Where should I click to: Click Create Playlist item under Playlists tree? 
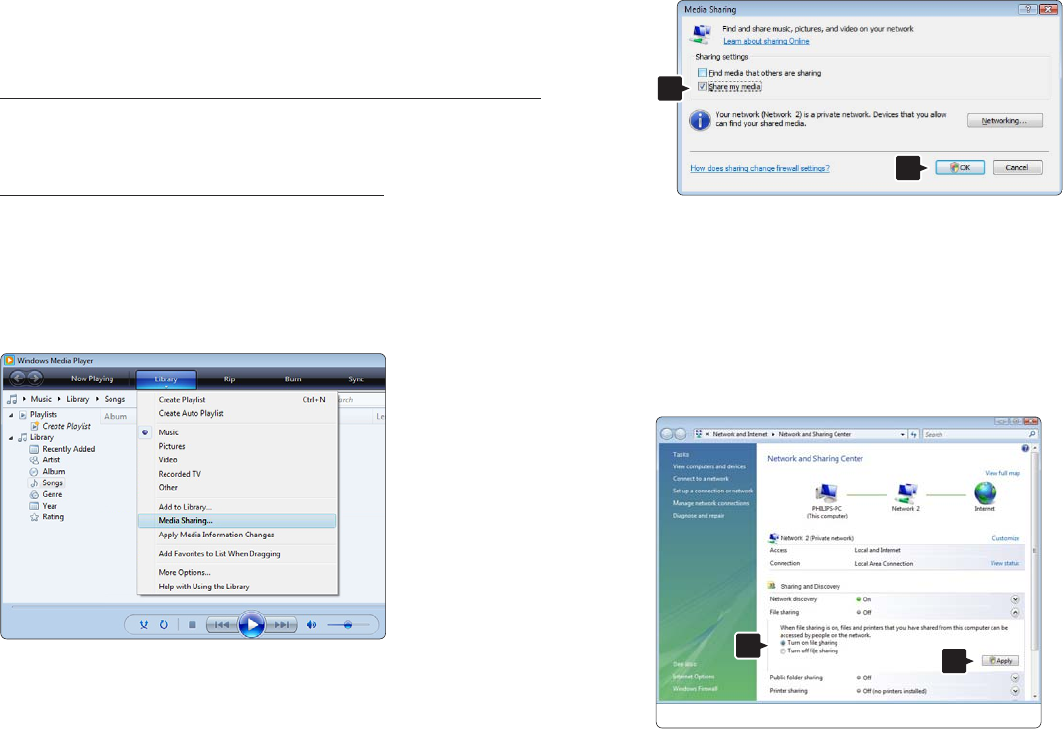(x=66, y=426)
